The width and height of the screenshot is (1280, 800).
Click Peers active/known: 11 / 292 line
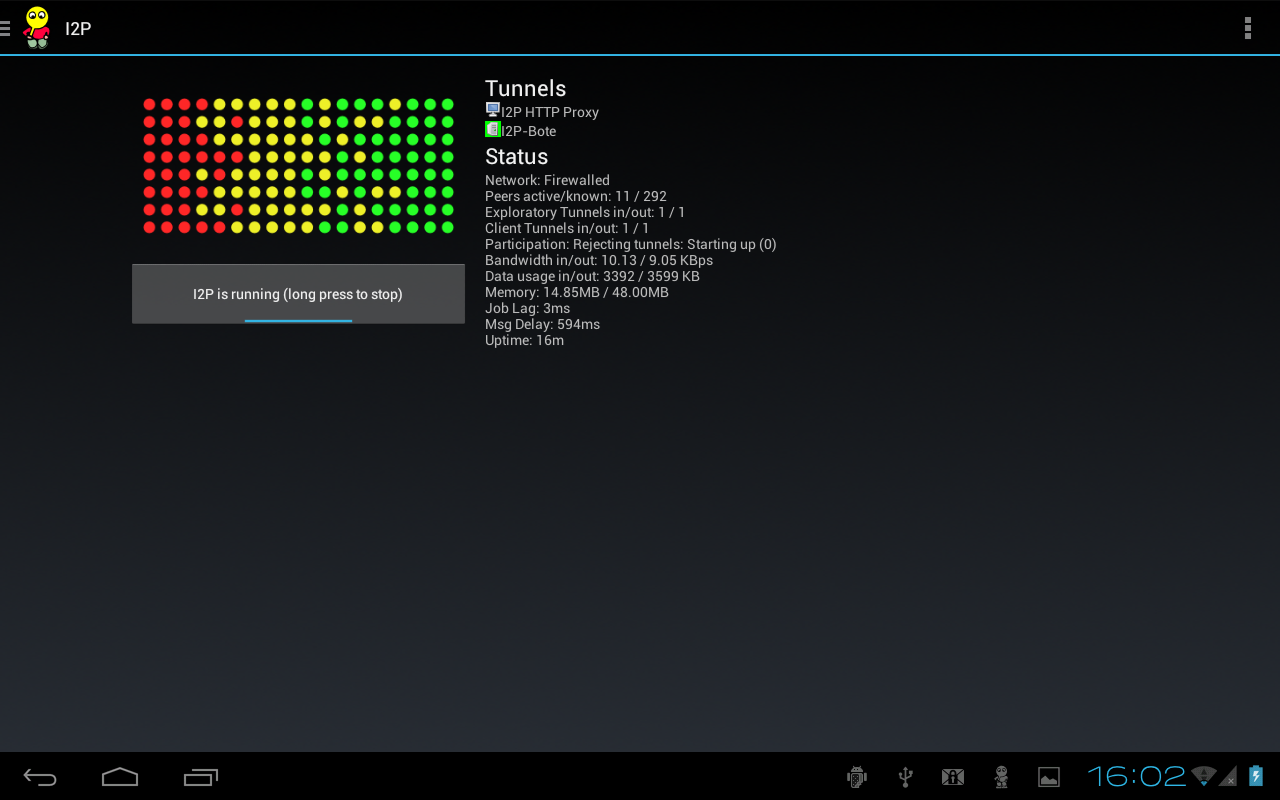tap(576, 196)
